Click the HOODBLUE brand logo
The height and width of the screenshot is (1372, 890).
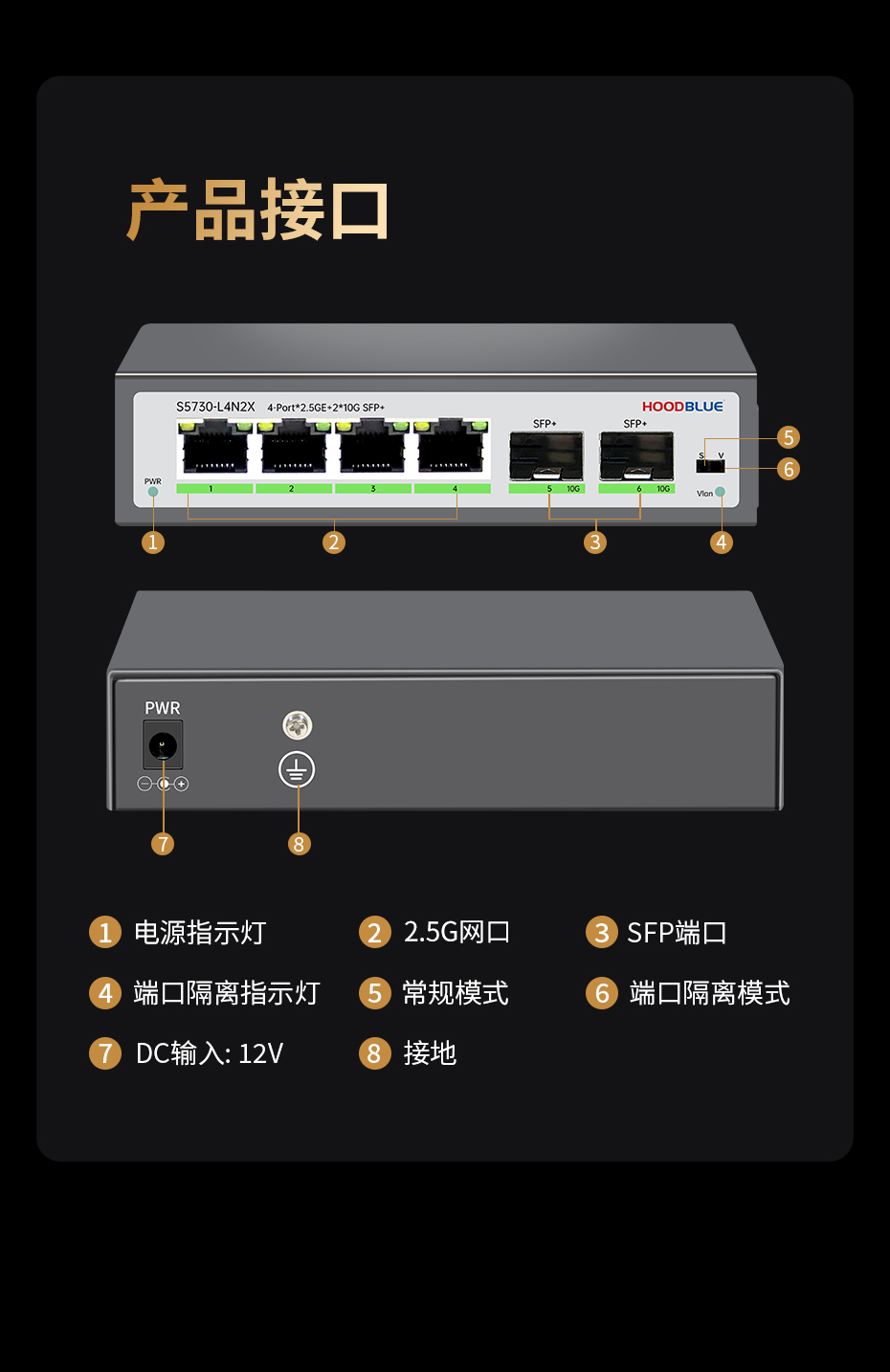(683, 407)
